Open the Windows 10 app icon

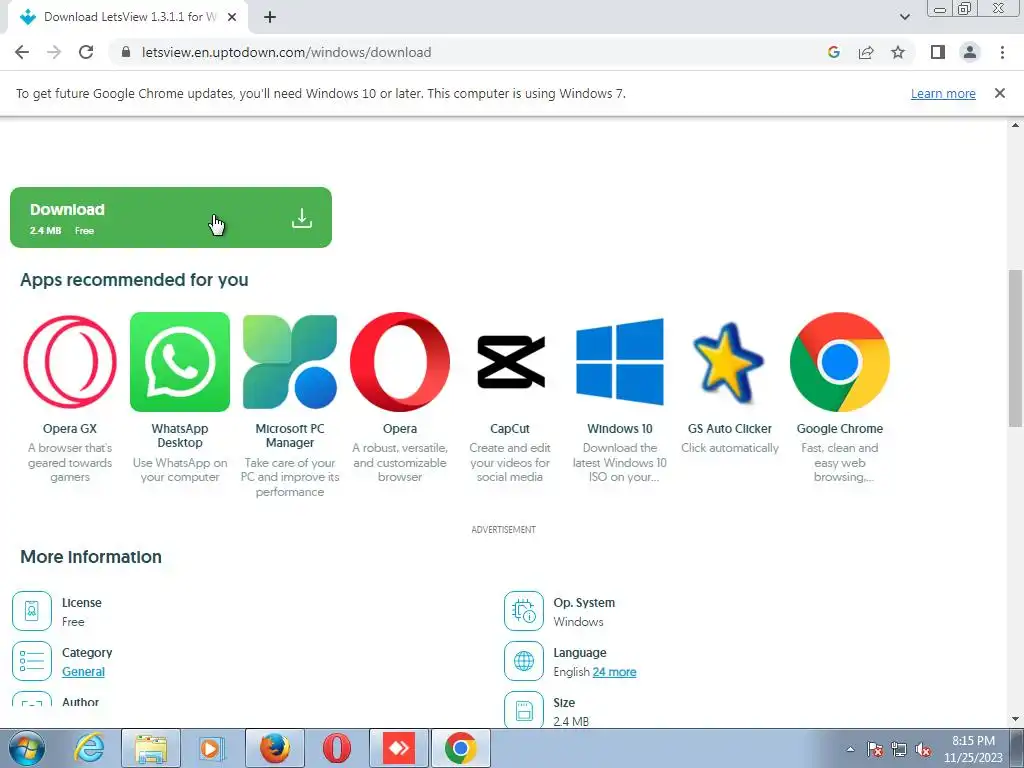620,362
